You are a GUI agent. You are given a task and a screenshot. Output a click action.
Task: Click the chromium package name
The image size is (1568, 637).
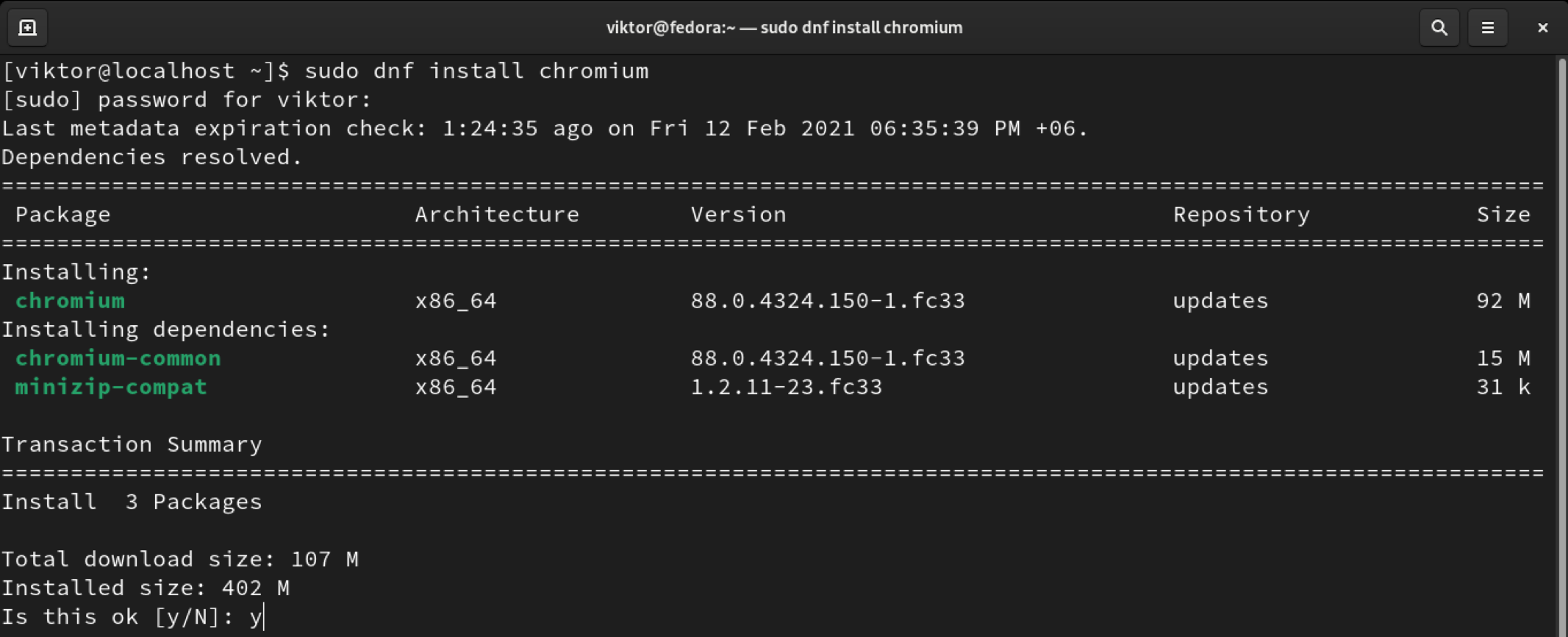click(70, 301)
